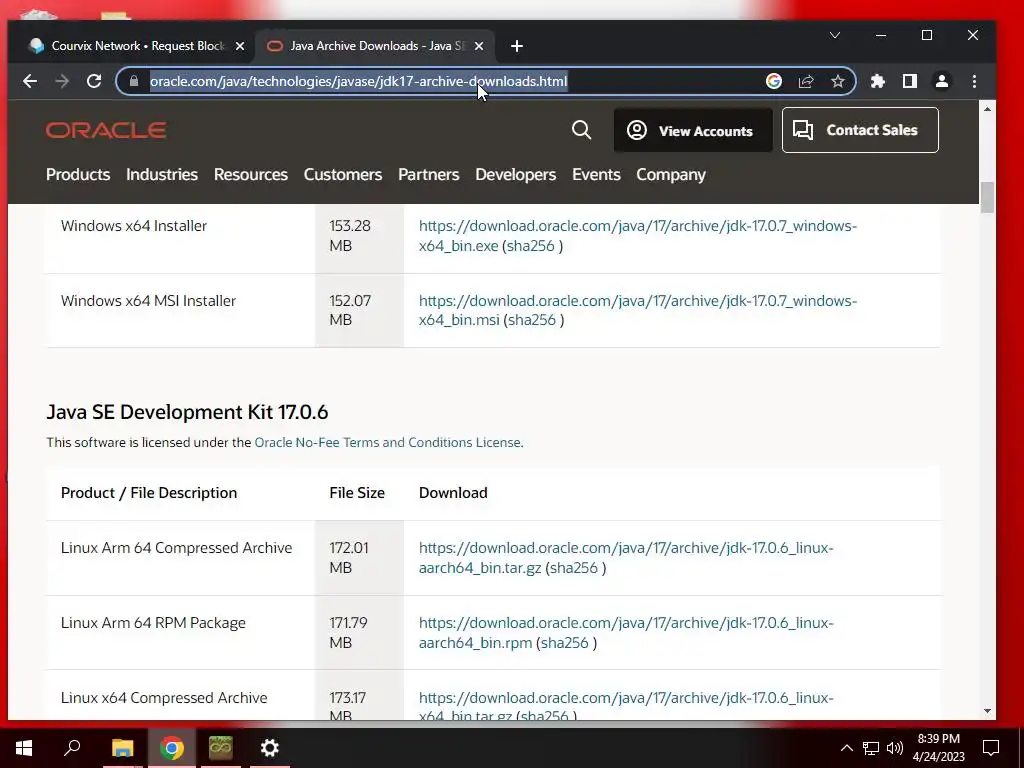Click the taskbar clock and date
Screen dimensions: 1024x768
point(938,748)
